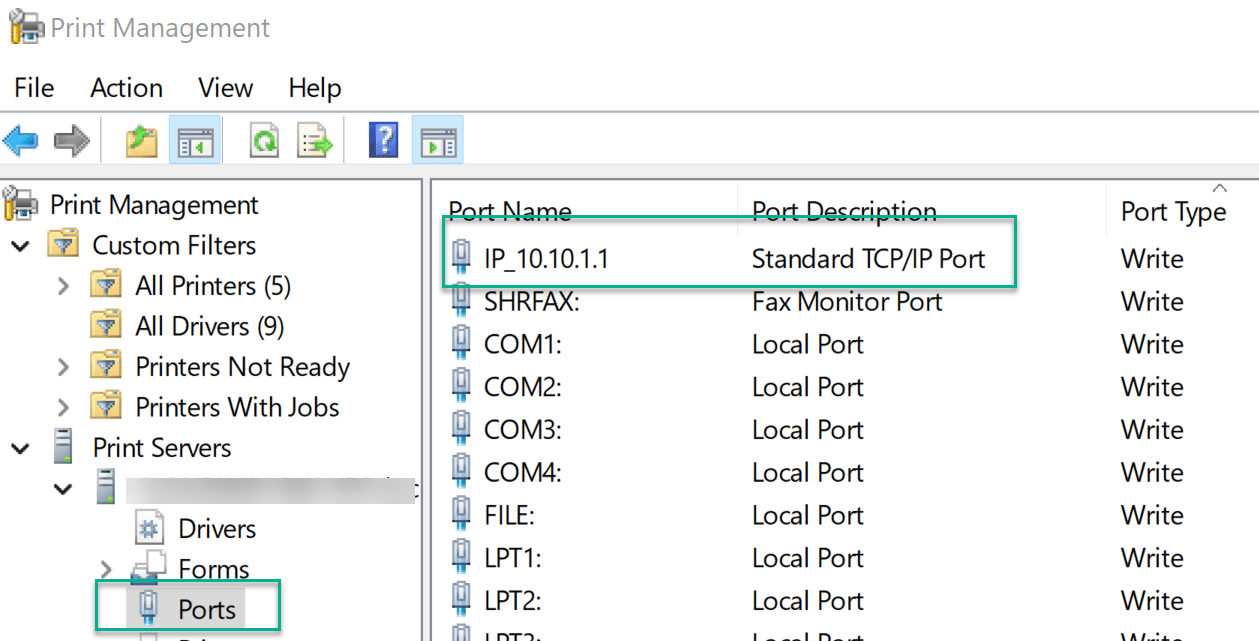The width and height of the screenshot is (1259, 641).
Task: Collapse the Print Servers node
Action: (20, 447)
